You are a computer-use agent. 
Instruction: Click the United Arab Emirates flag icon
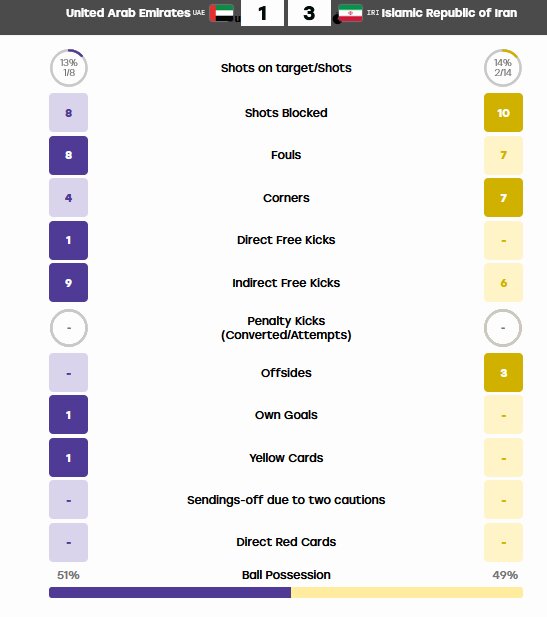point(222,13)
